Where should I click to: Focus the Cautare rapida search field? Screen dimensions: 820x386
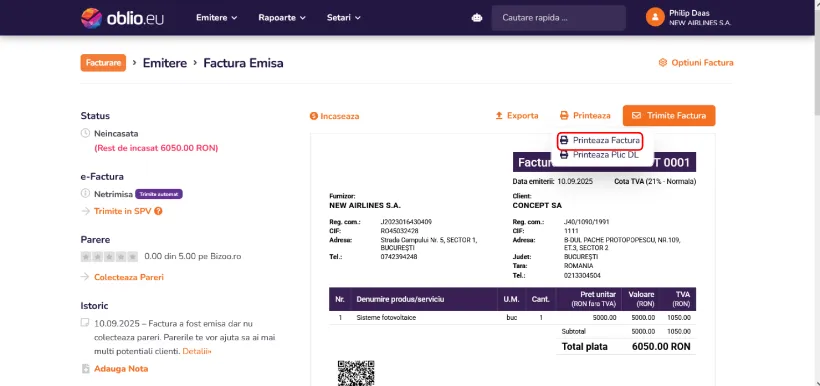click(559, 18)
